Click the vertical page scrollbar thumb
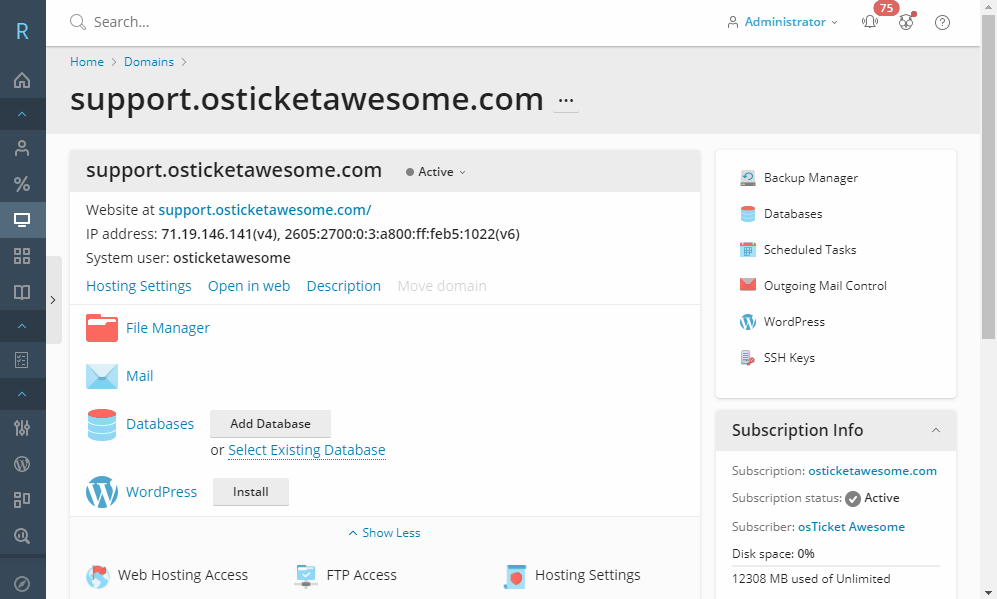 [988, 177]
